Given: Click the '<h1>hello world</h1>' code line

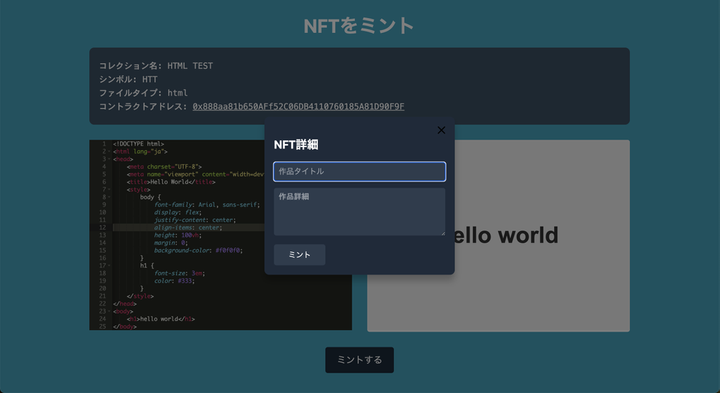Looking at the screenshot, I should (161, 319).
